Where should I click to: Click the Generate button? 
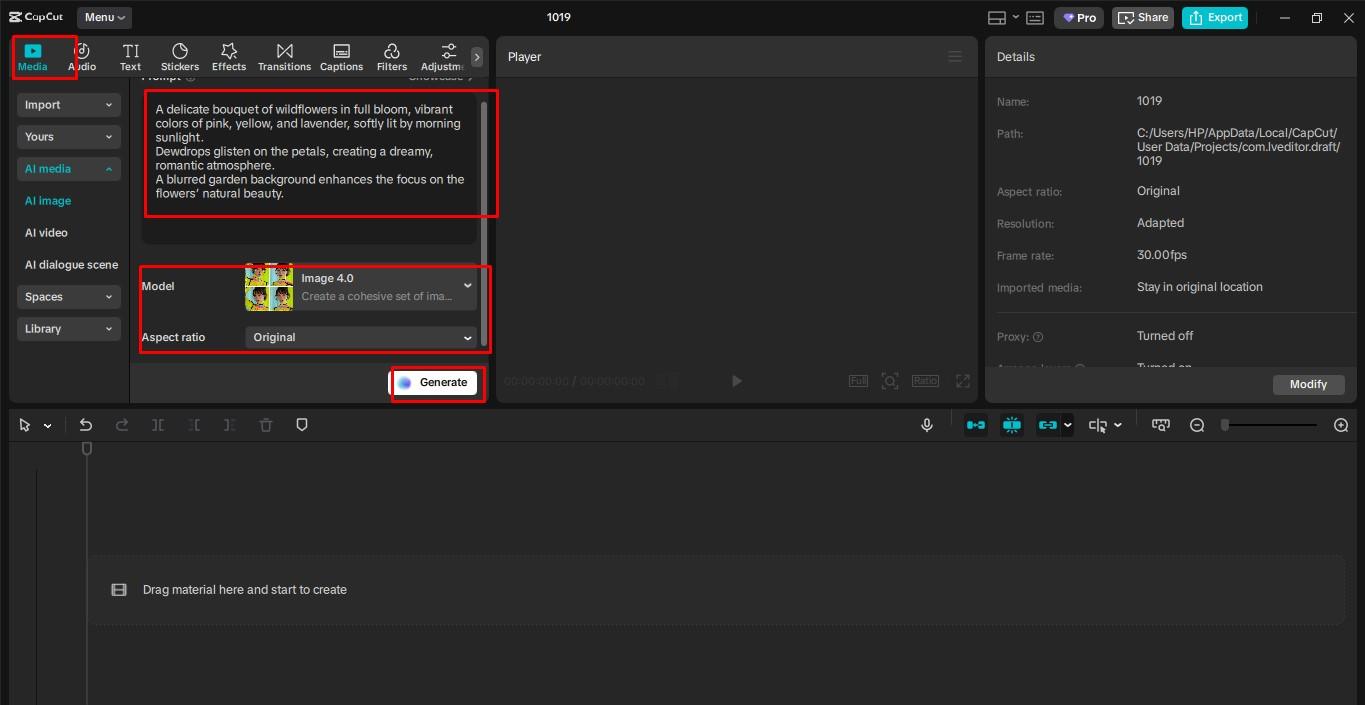click(434, 383)
